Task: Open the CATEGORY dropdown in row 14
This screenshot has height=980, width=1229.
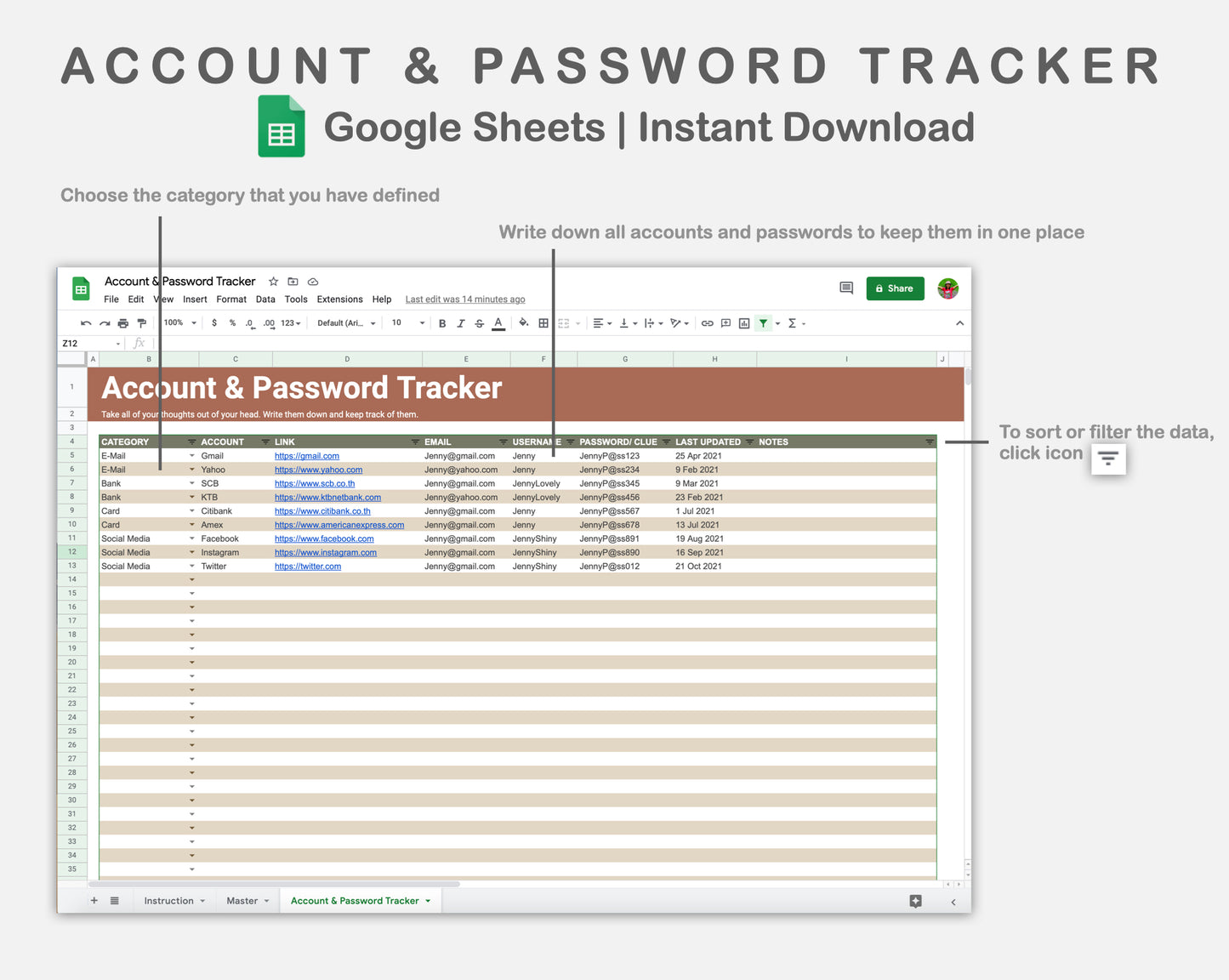Action: (191, 579)
